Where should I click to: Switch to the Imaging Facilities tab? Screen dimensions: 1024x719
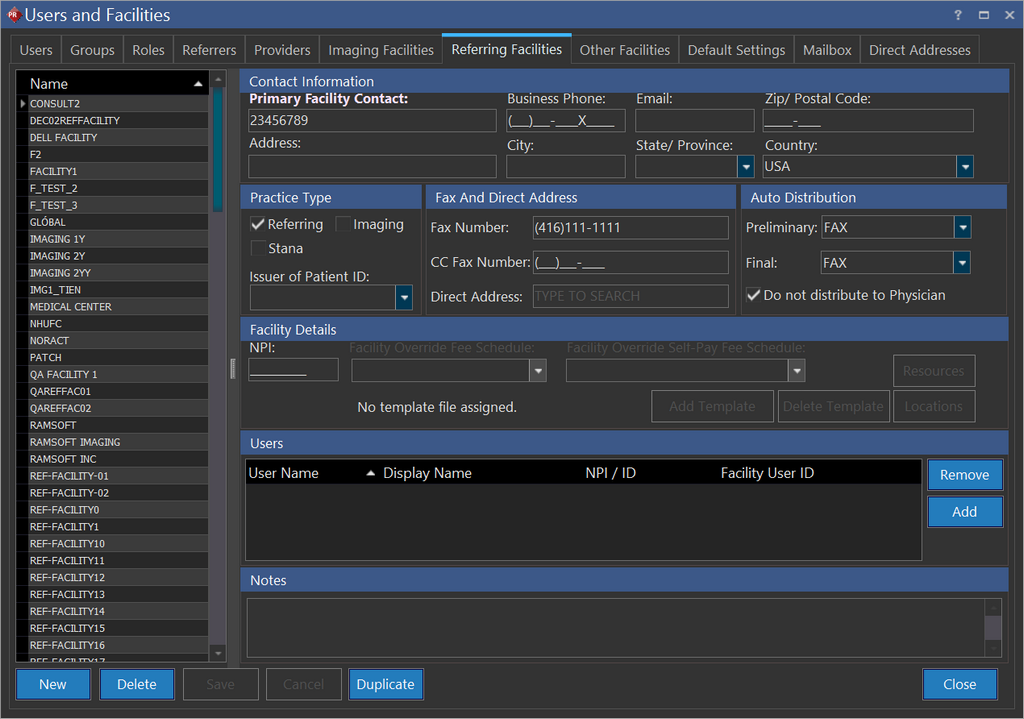381,50
